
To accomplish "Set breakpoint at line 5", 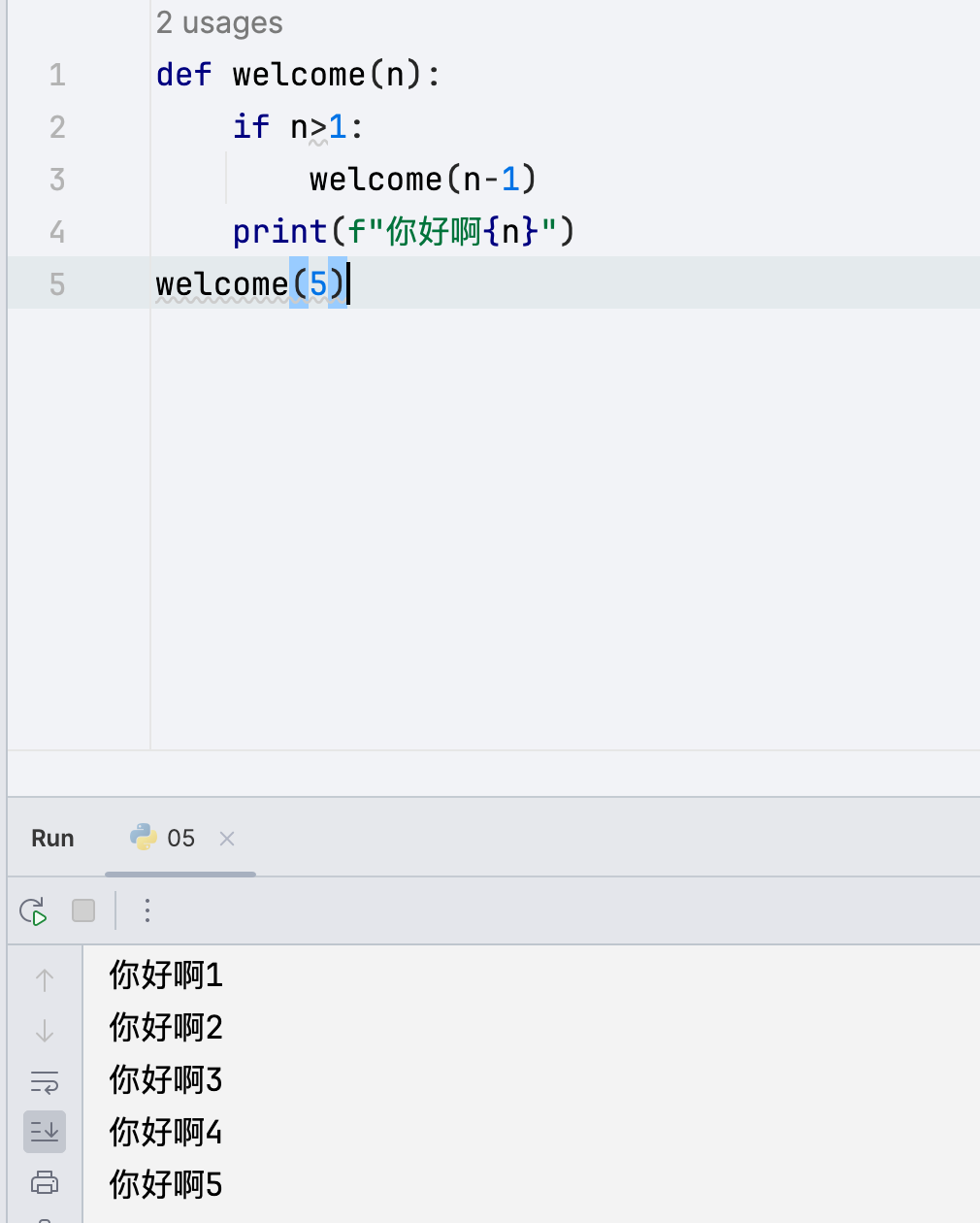I will [x=57, y=284].
